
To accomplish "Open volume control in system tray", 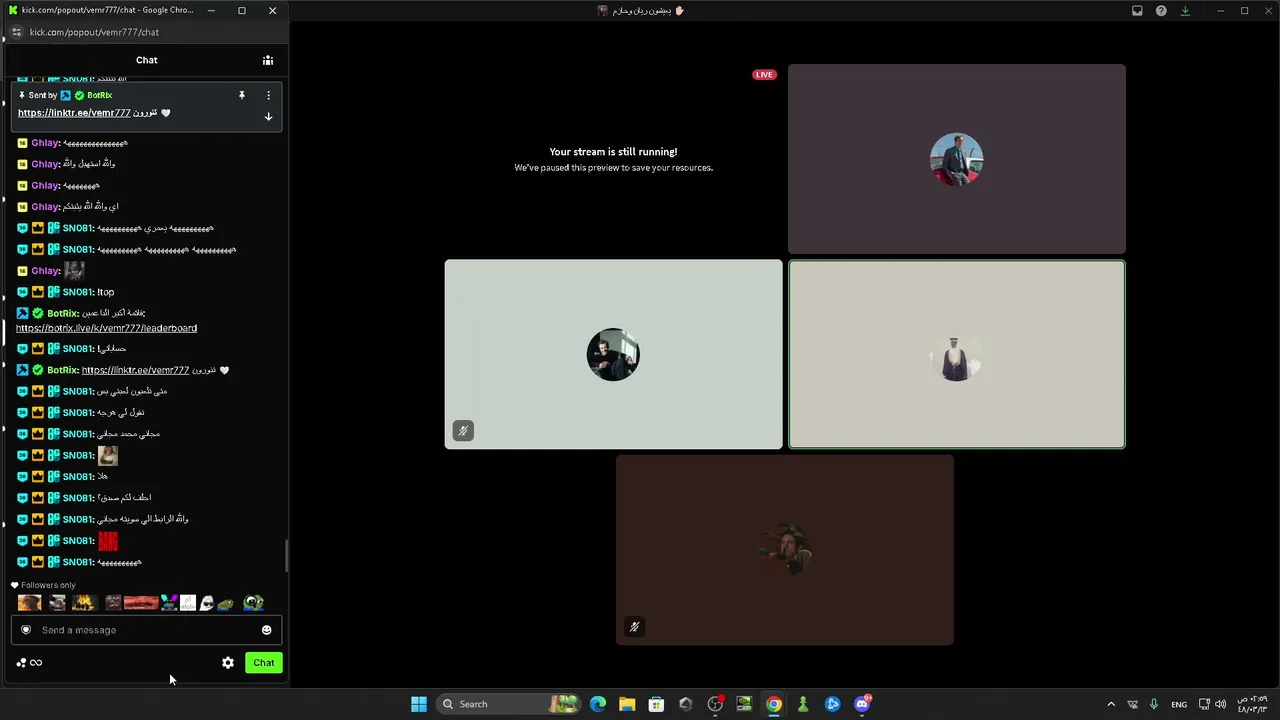I will (x=1220, y=704).
